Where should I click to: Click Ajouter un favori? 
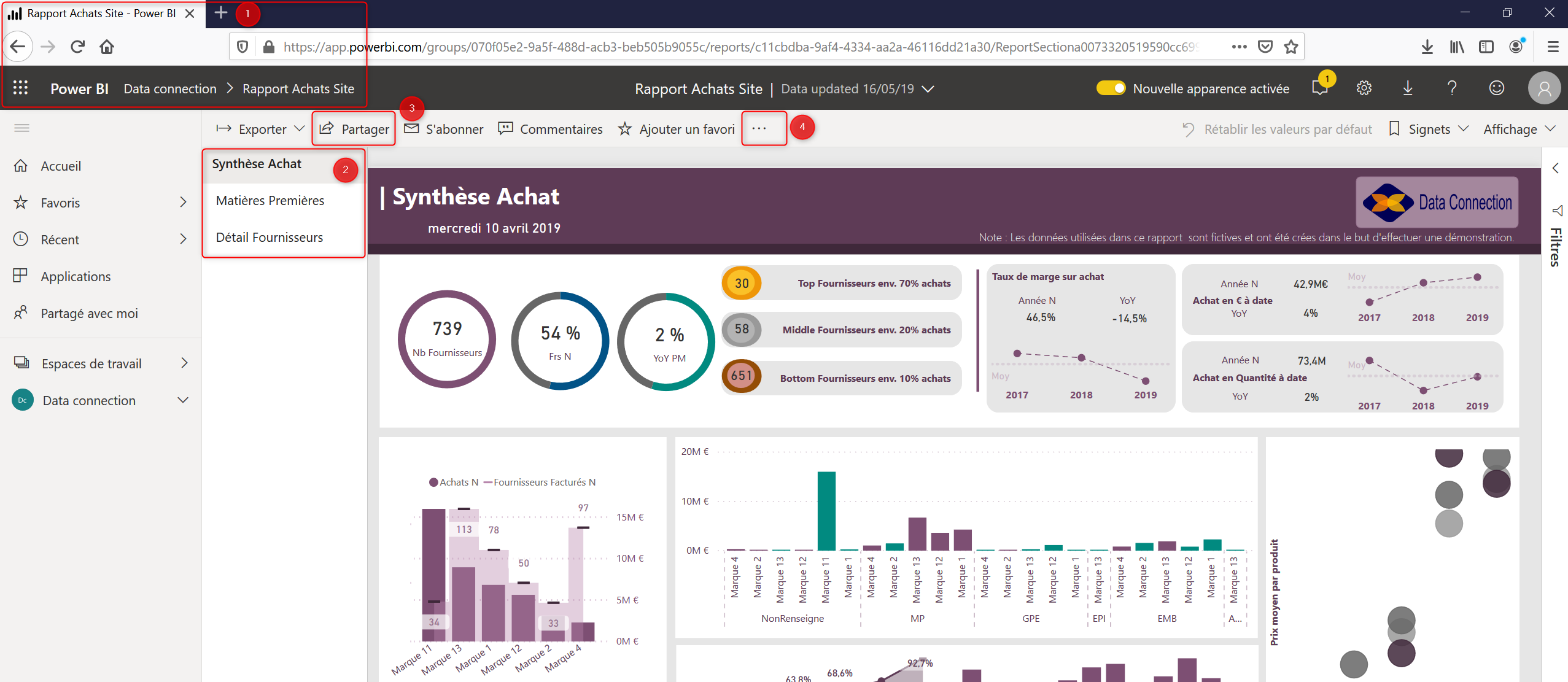coord(677,129)
